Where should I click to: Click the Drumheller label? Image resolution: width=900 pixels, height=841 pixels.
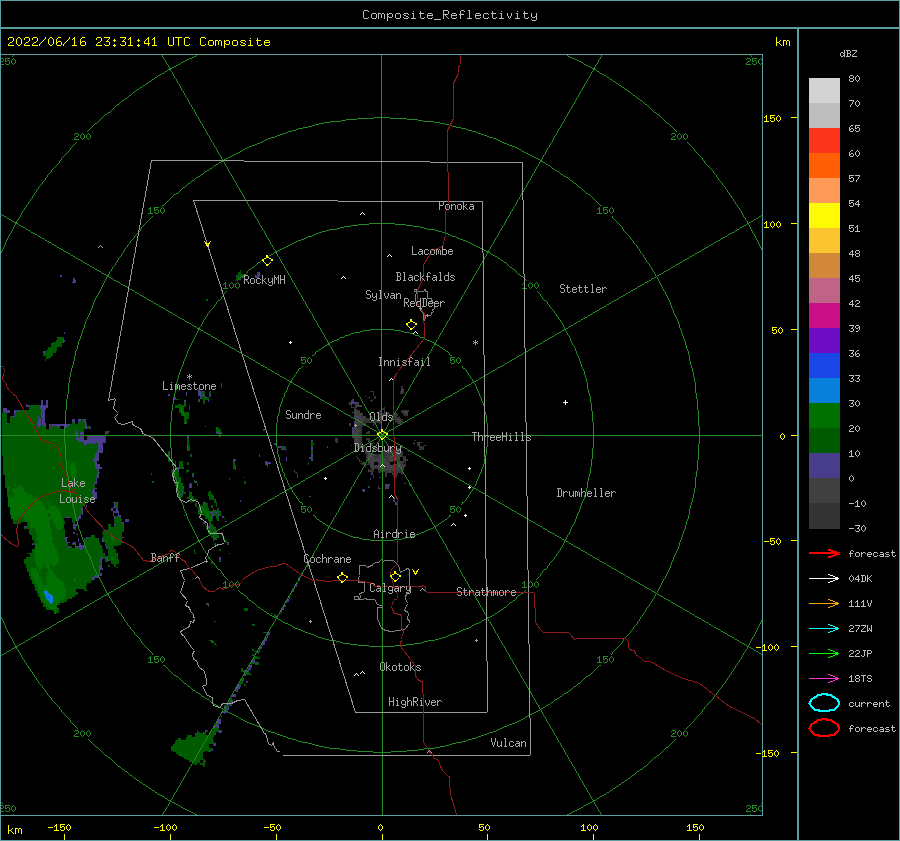tap(586, 493)
